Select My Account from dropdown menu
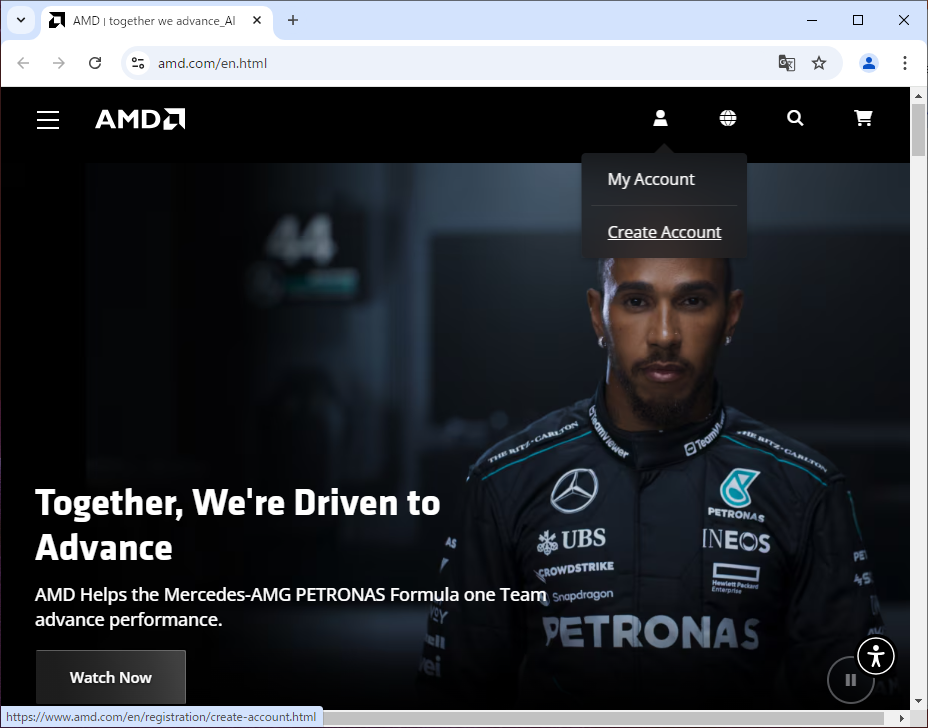 point(651,180)
